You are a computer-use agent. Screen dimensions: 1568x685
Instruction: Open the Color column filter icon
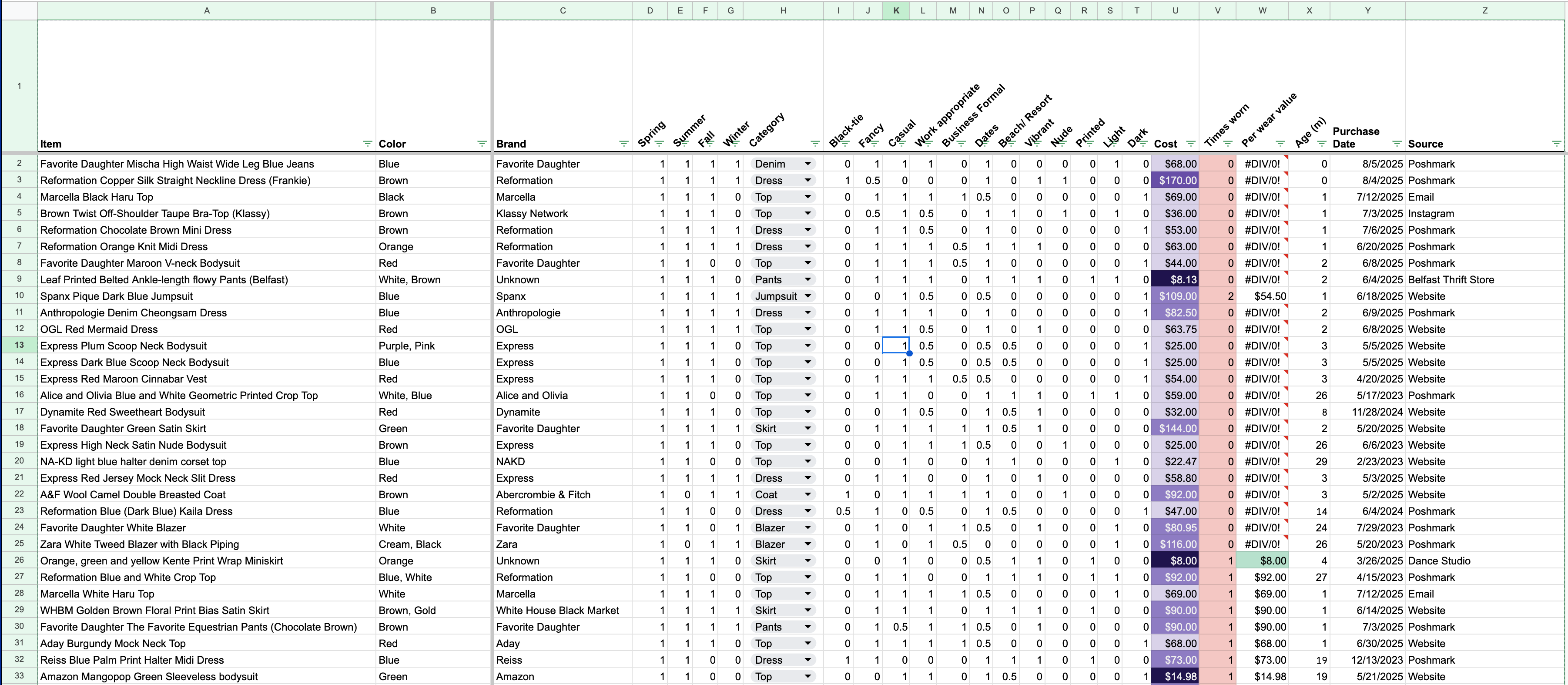[x=482, y=144]
